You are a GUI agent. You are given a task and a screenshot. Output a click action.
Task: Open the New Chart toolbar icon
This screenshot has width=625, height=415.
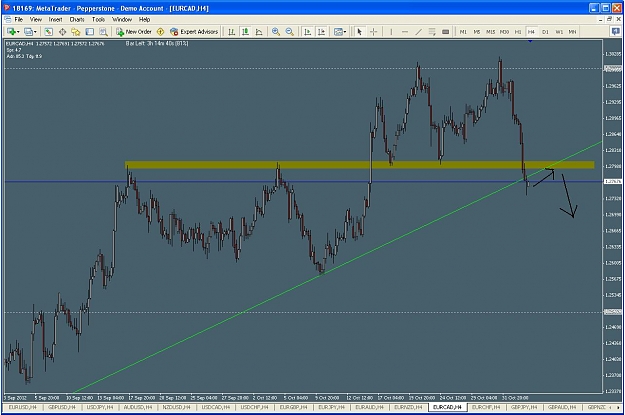point(11,31)
